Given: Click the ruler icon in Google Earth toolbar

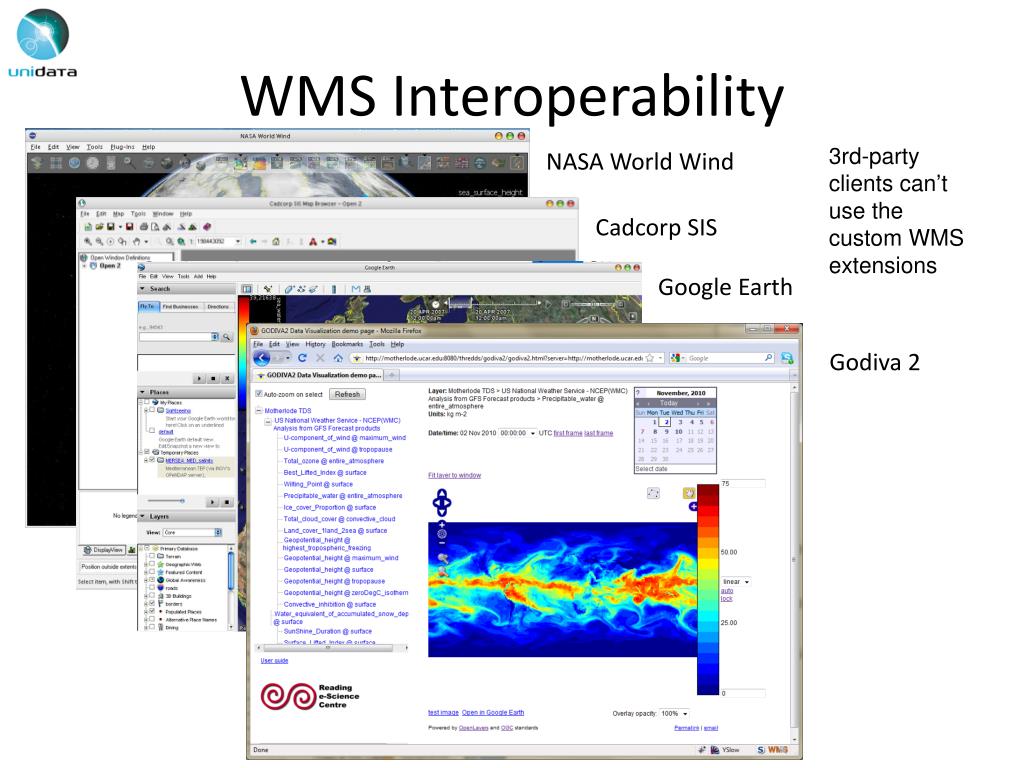Looking at the screenshot, I should tap(334, 289).
